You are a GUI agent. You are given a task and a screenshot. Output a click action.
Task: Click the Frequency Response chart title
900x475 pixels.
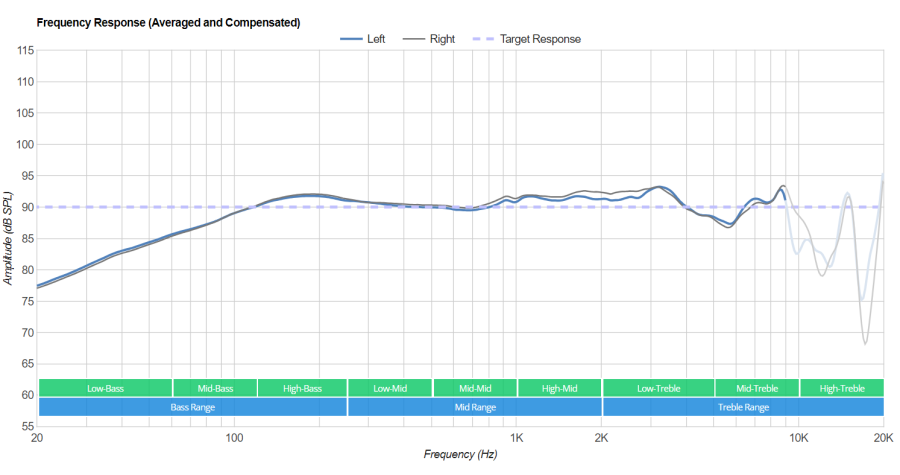[168, 22]
